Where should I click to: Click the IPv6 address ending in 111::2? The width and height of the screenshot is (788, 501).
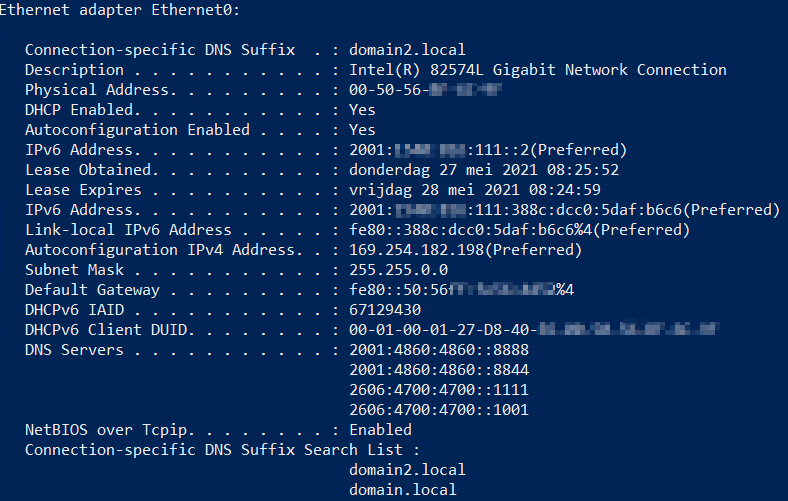coord(488,150)
